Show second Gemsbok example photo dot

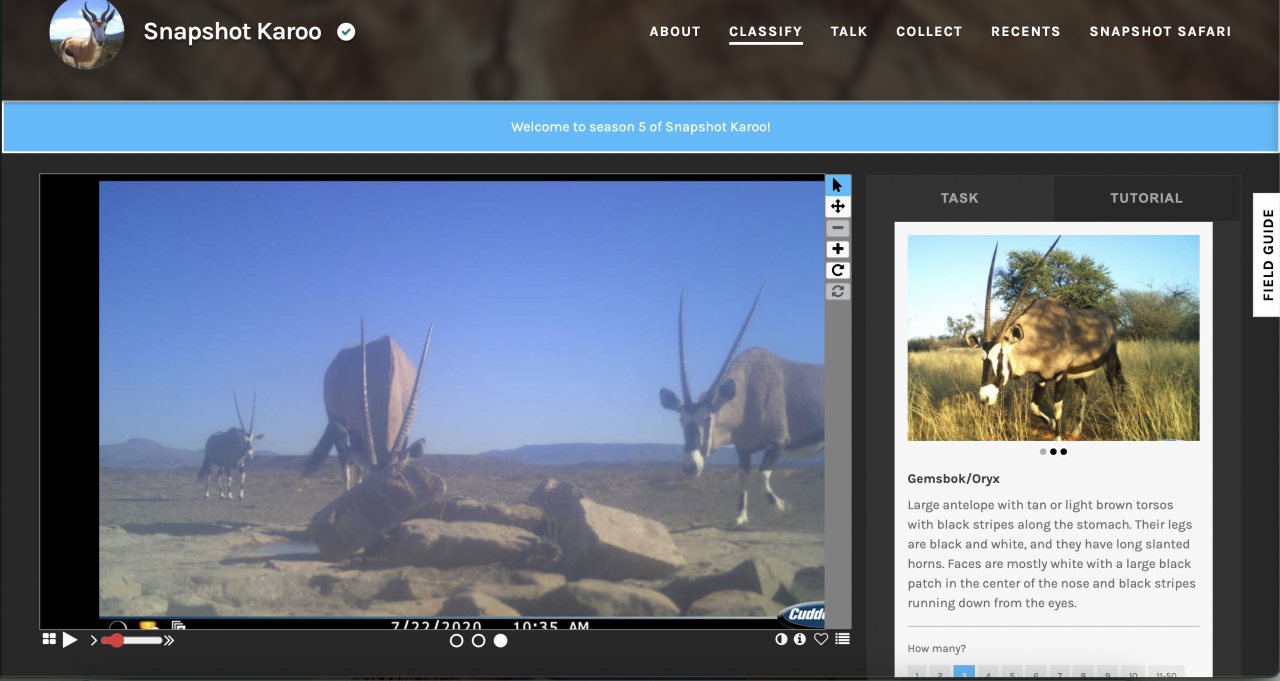click(1053, 451)
